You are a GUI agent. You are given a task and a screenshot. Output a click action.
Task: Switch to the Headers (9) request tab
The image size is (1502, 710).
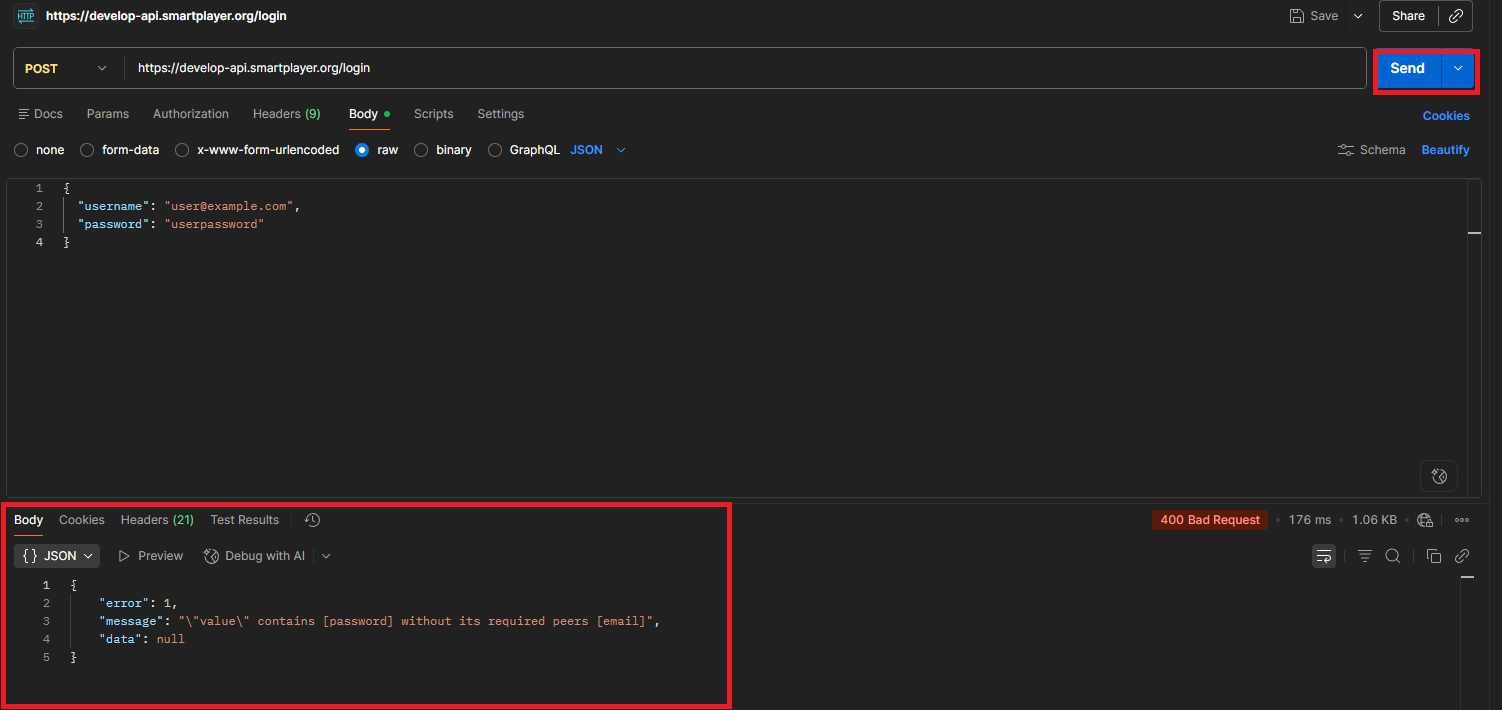pyautogui.click(x=286, y=114)
